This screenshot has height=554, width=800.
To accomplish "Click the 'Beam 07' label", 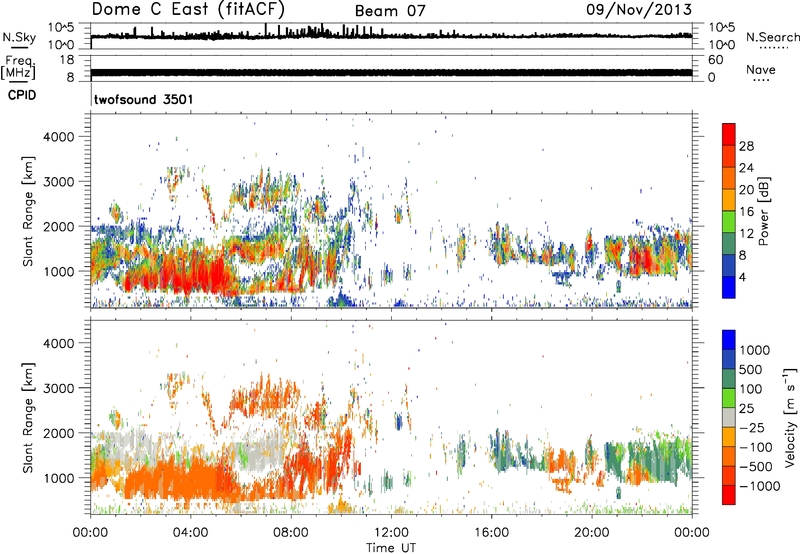I will coord(390,11).
